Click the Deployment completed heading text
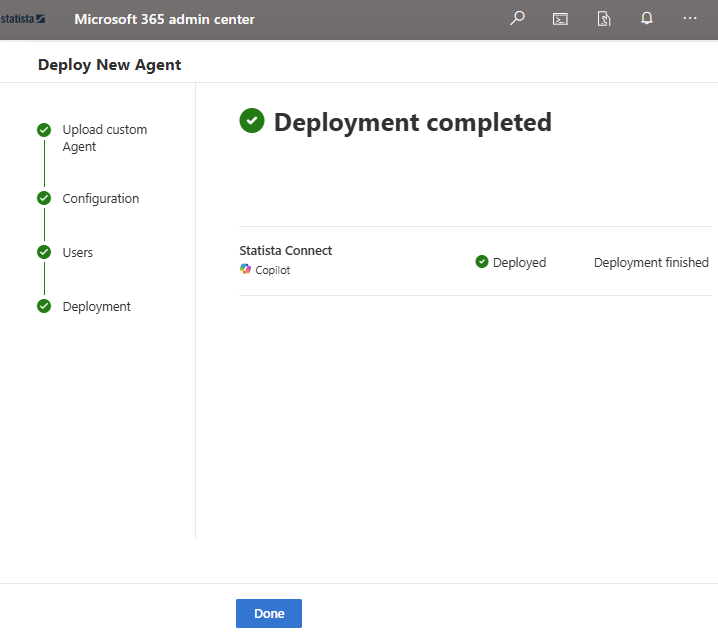This screenshot has width=718, height=633. pyautogui.click(x=412, y=122)
